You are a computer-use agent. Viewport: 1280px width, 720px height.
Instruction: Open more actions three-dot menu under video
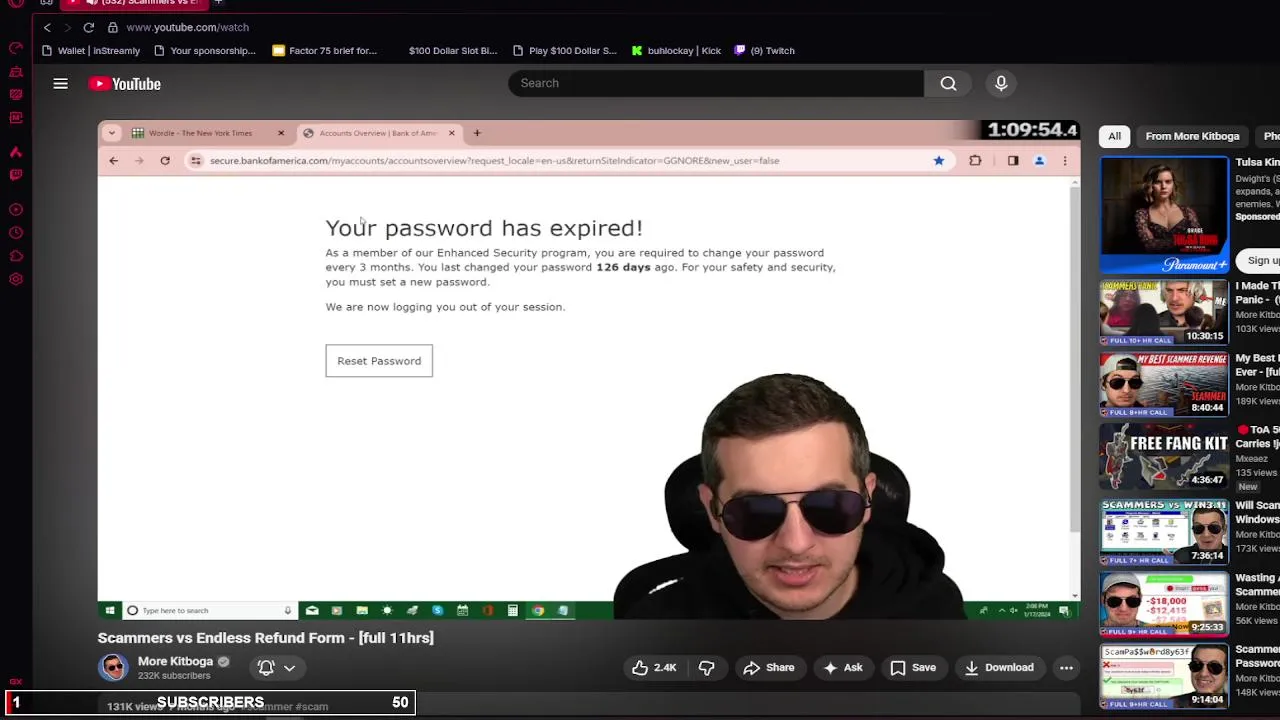[x=1066, y=668]
